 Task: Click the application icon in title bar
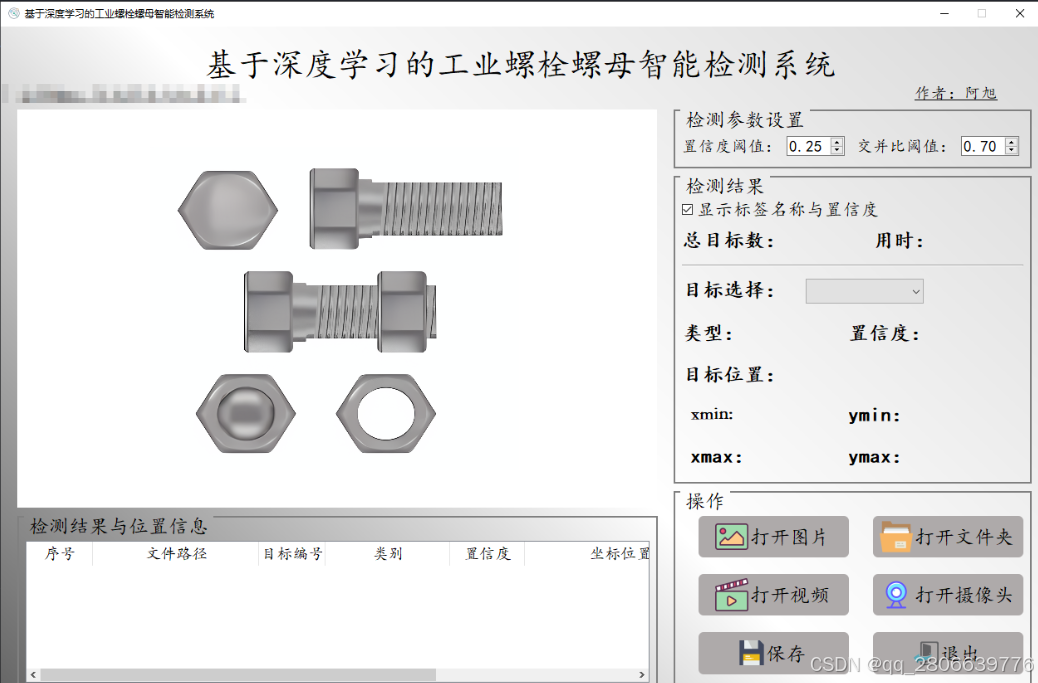pos(13,13)
